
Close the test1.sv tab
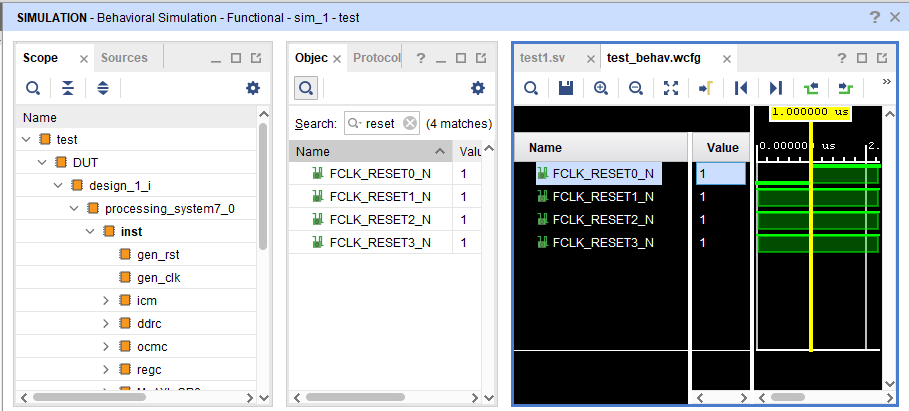pos(591,59)
